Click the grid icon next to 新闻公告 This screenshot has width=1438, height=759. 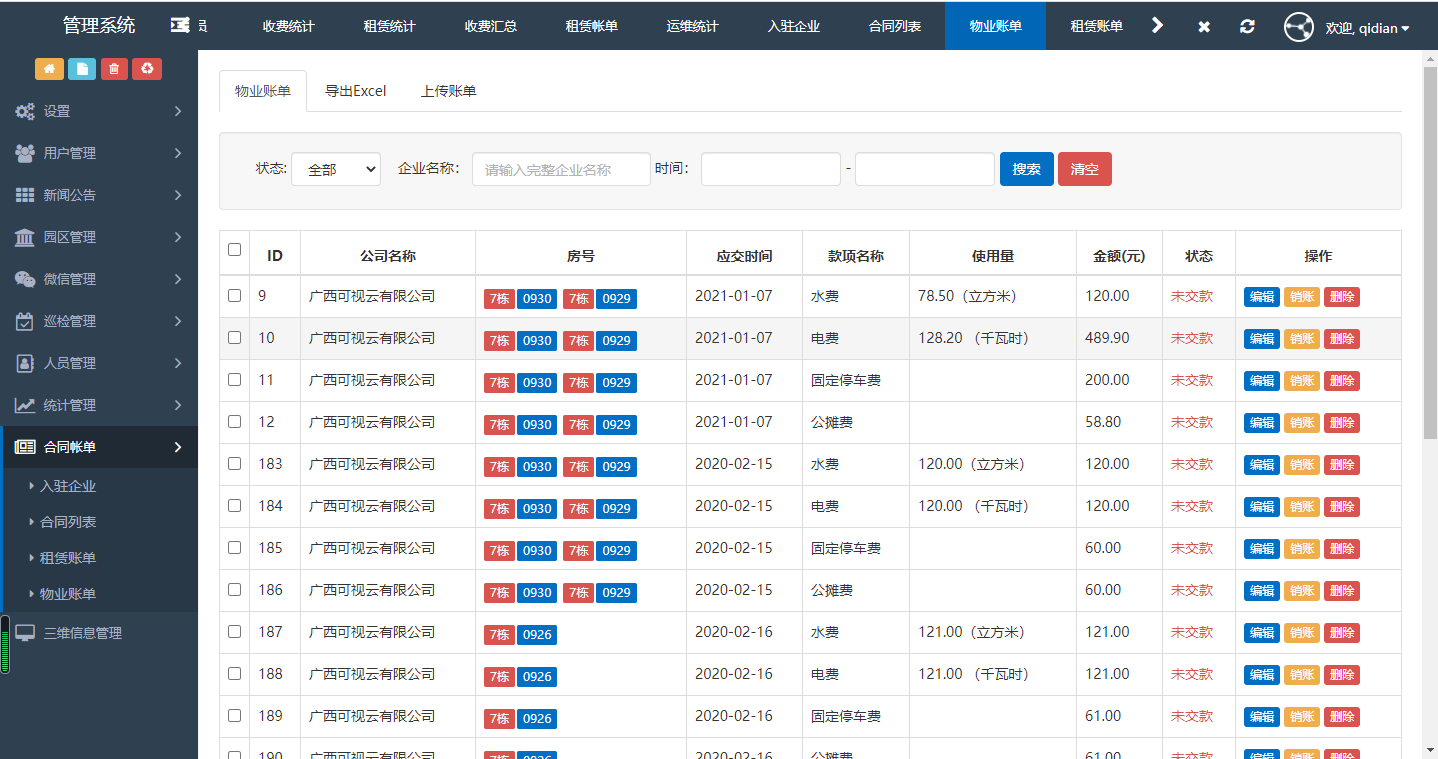[25, 195]
